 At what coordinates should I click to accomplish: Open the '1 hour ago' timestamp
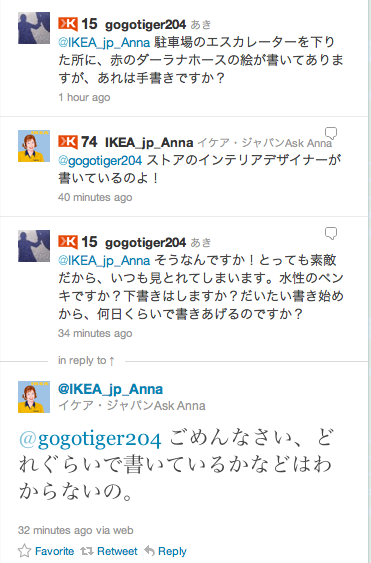84,97
